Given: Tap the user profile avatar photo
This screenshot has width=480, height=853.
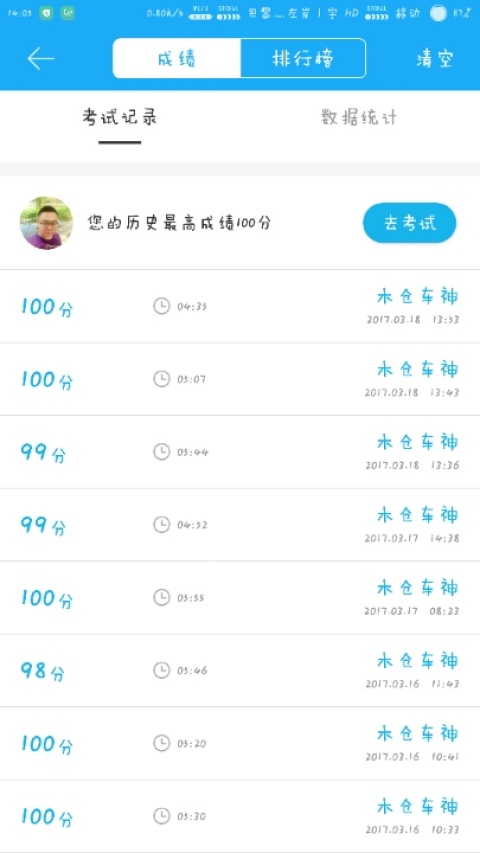Looking at the screenshot, I should [x=46, y=223].
